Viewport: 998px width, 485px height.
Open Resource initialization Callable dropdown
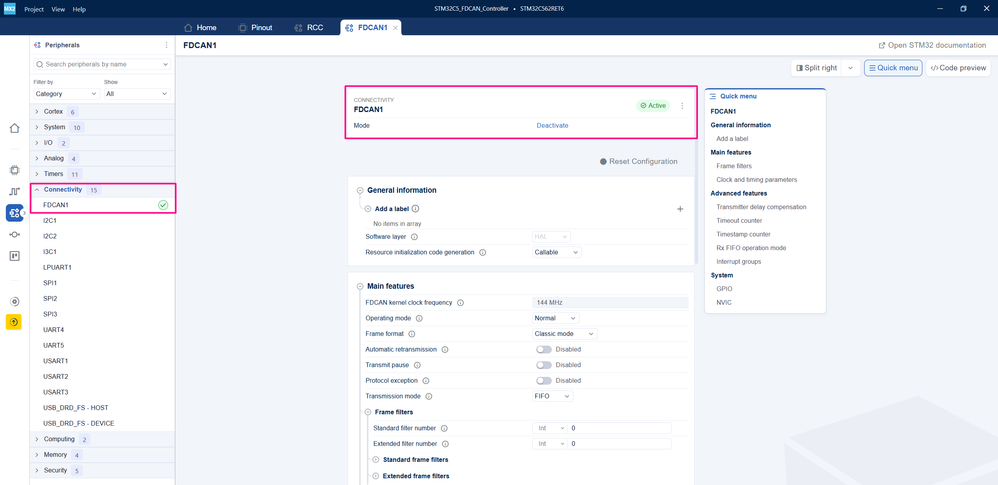(x=557, y=253)
